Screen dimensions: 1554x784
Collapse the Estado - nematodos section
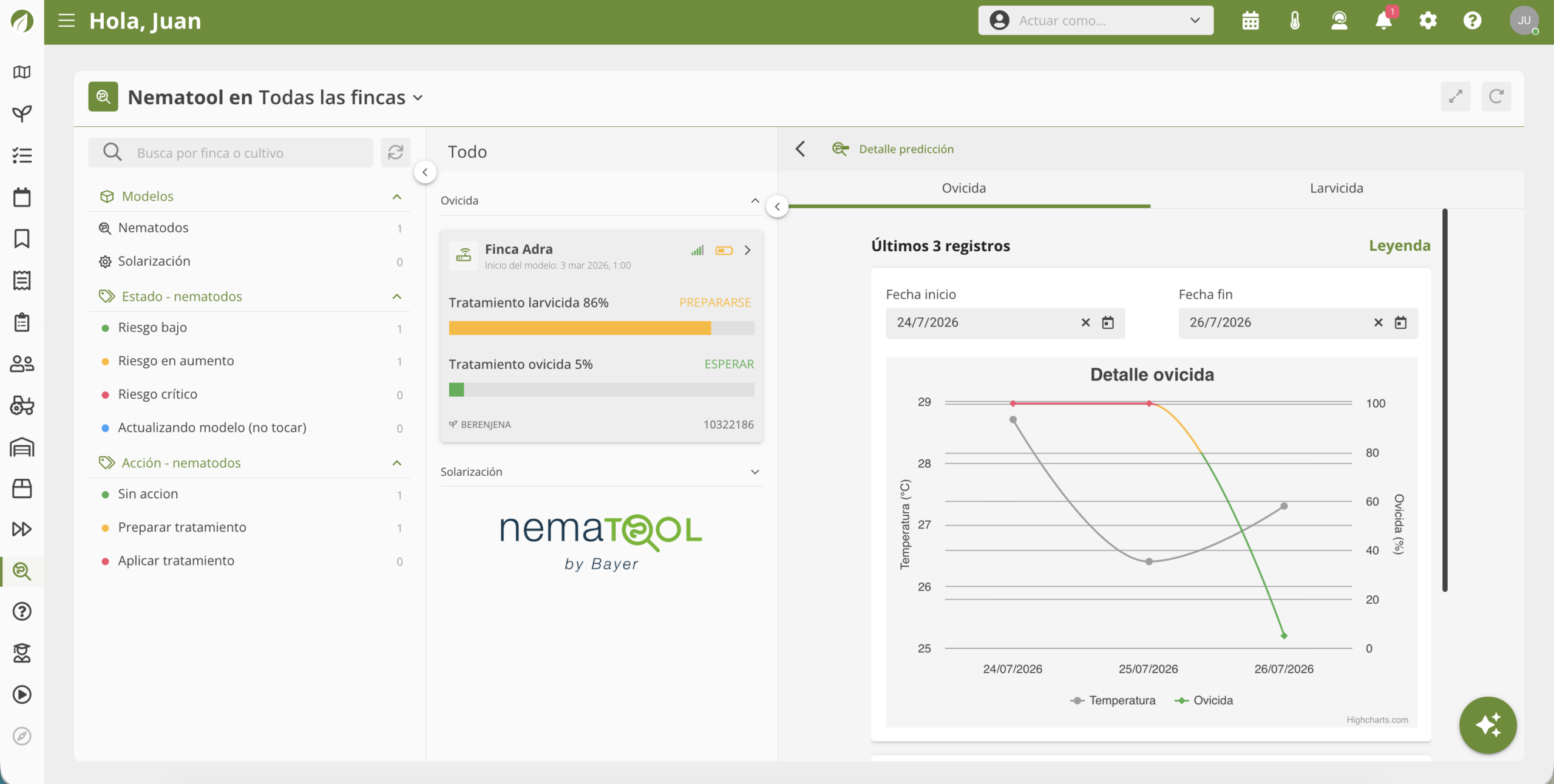click(x=397, y=296)
